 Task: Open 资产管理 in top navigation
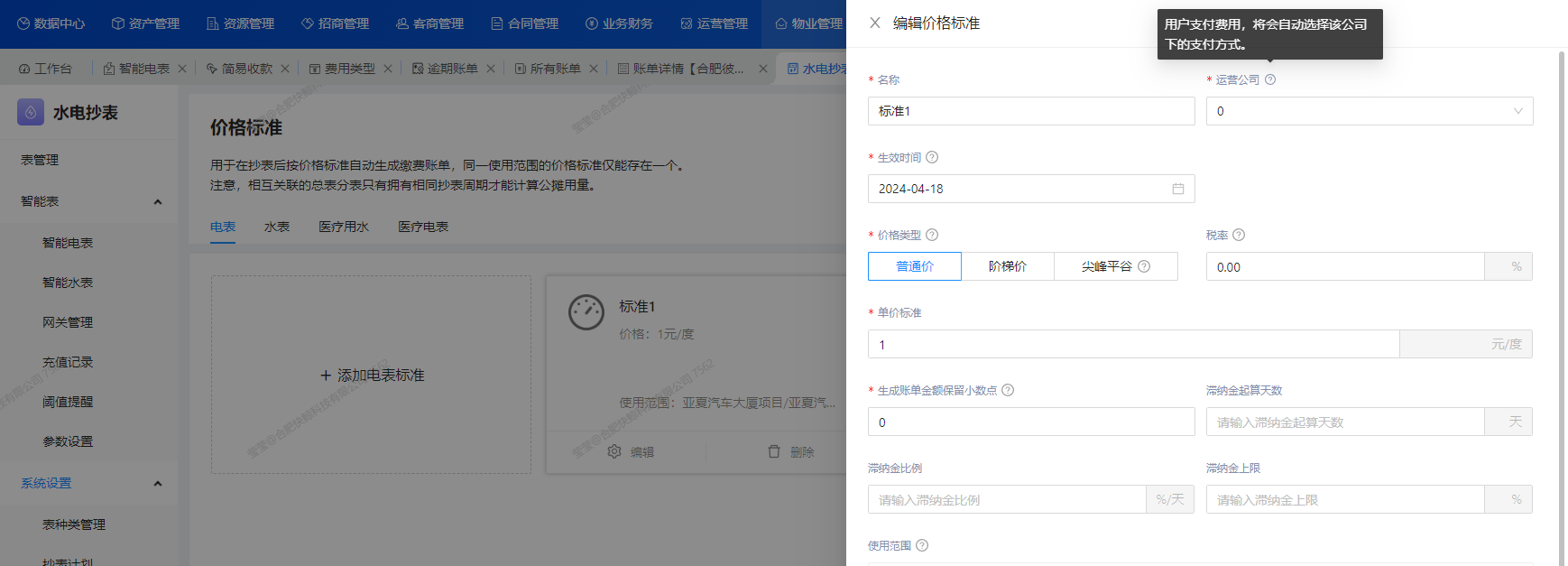(x=146, y=23)
